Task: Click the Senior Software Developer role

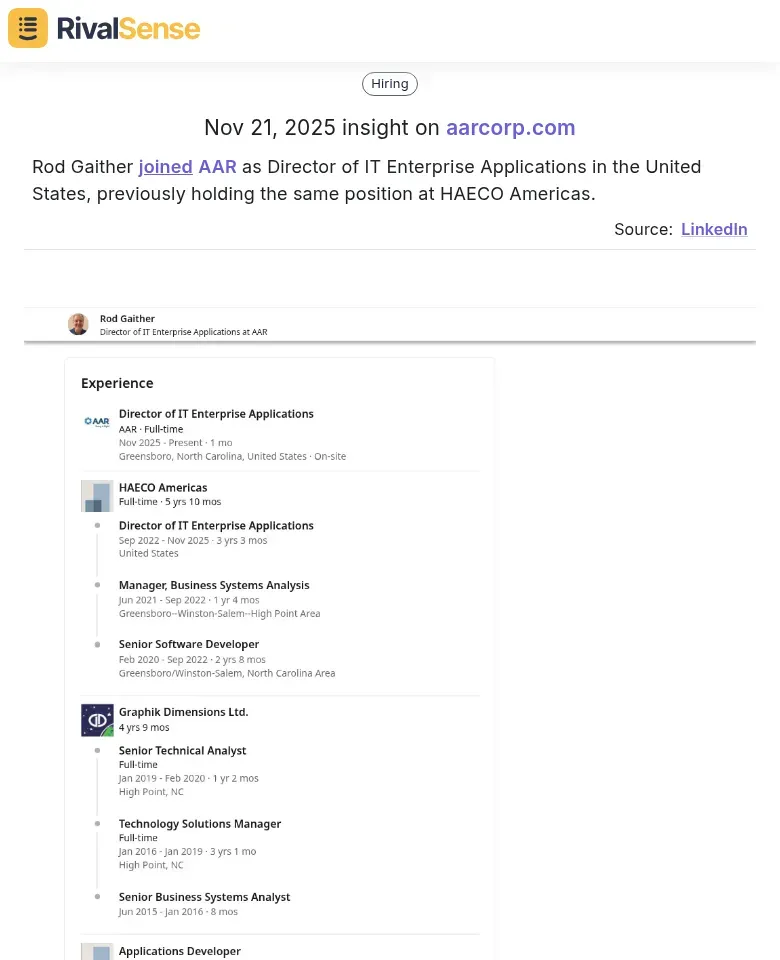Action: click(x=189, y=644)
